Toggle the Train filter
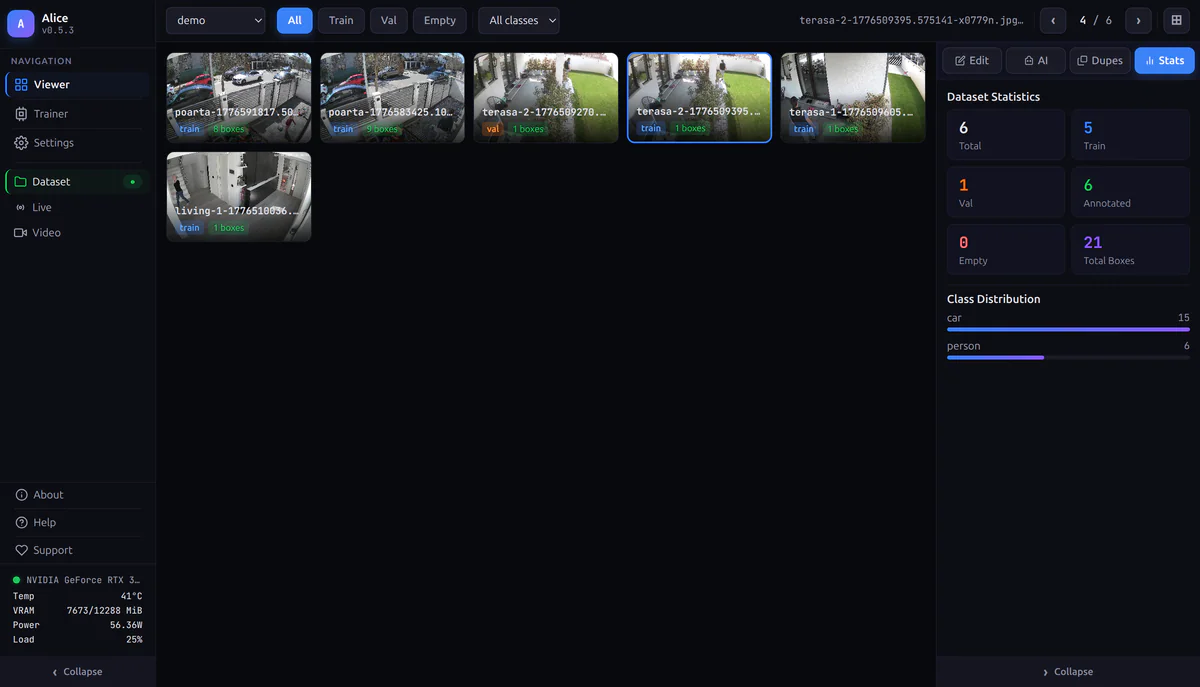Viewport: 1200px width, 687px height. 341,20
